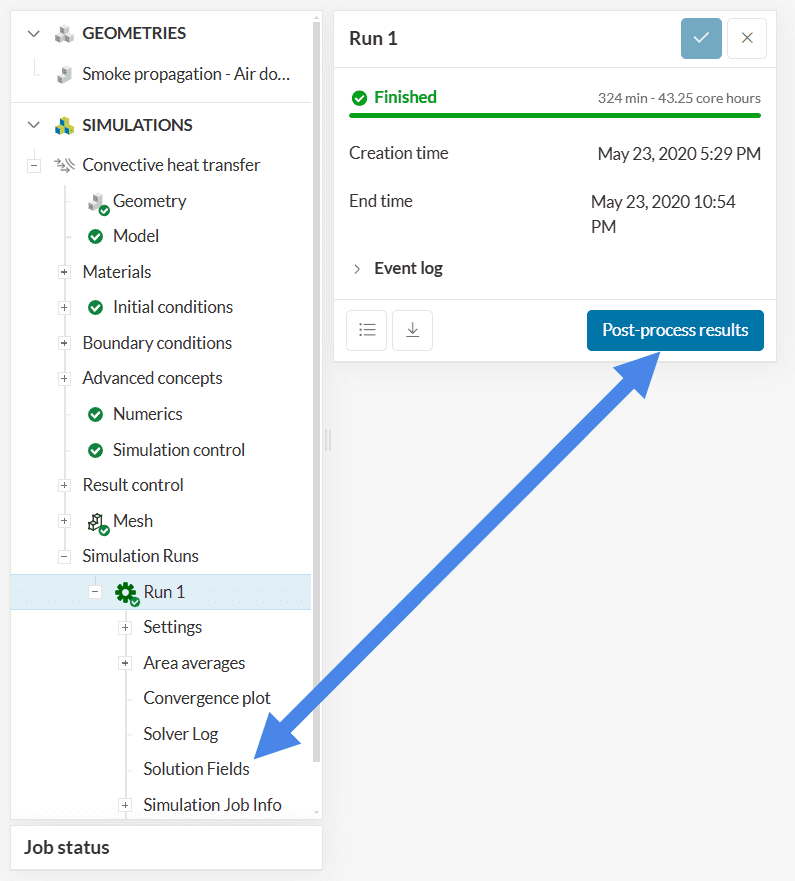Collapse the GEOMETRIES section chevron
This screenshot has height=881, width=795.
(34, 34)
